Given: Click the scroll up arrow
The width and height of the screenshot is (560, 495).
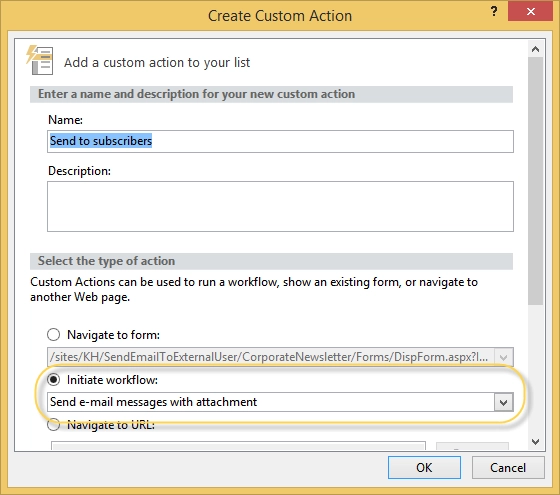Looking at the screenshot, I should click(x=535, y=49).
